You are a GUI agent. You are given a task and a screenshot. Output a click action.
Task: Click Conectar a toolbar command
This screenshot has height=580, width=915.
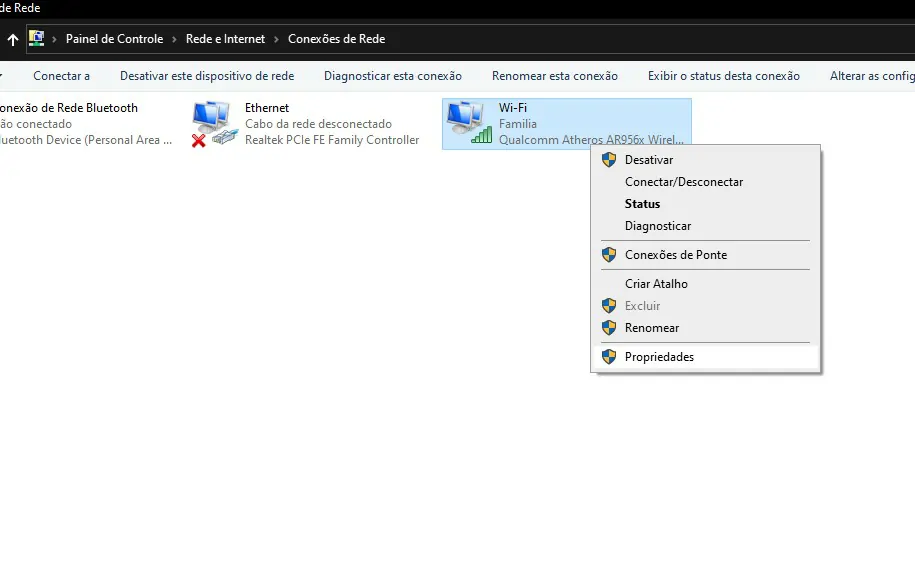[61, 76]
